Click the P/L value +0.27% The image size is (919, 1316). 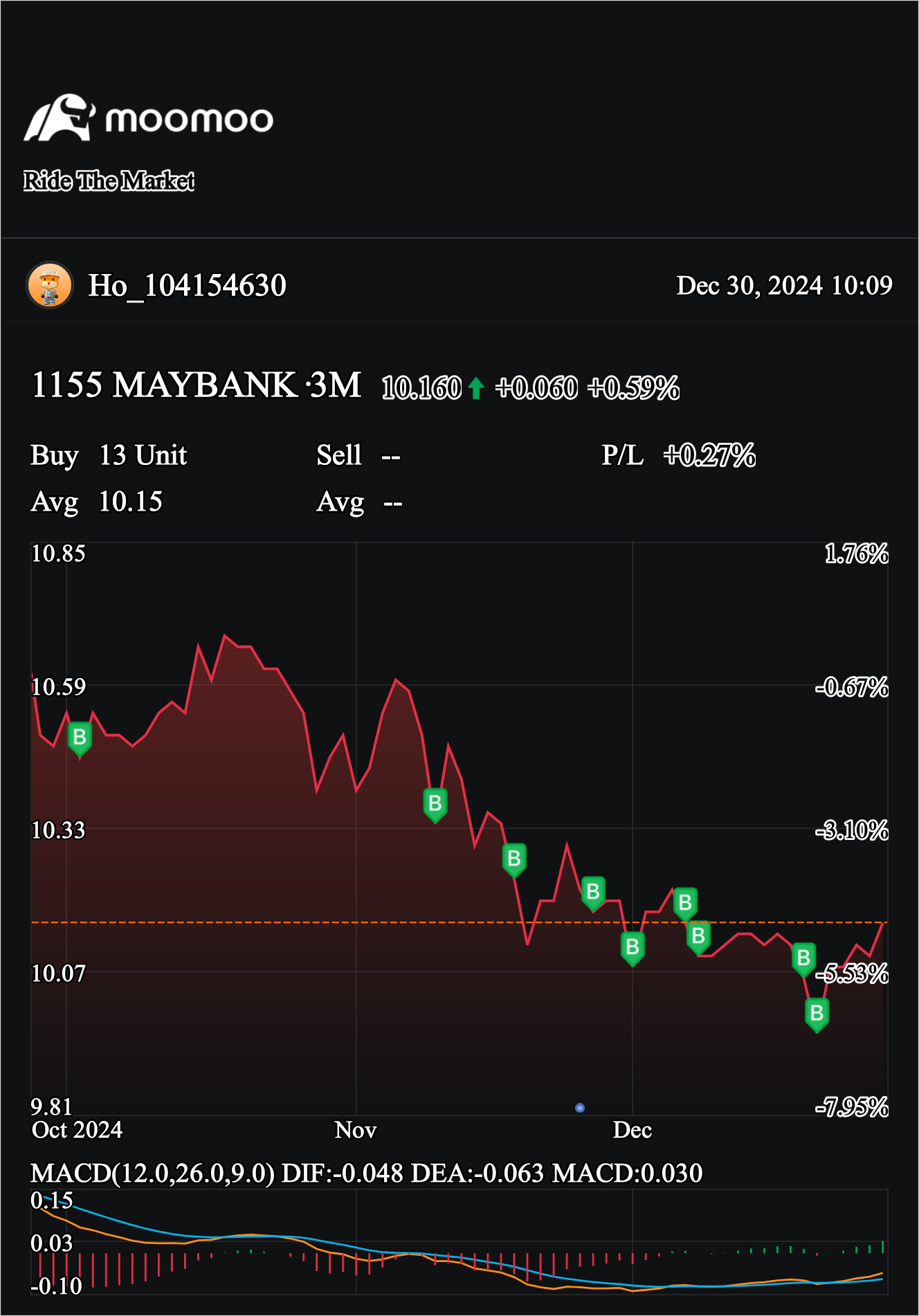(x=709, y=455)
